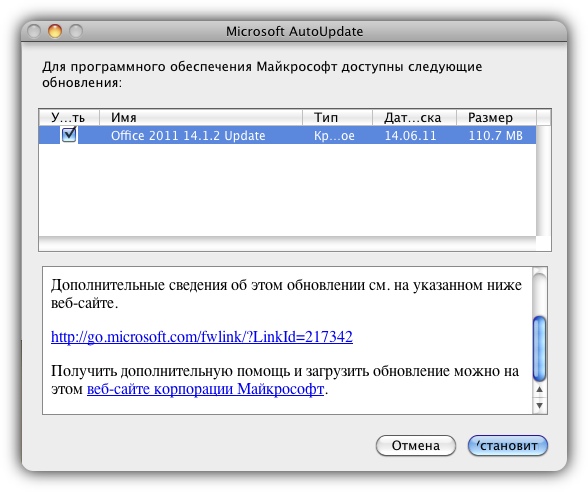The image size is (588, 492).
Task: Click the Дополнительные сведения об этом обновлении text
Action: (x=286, y=294)
